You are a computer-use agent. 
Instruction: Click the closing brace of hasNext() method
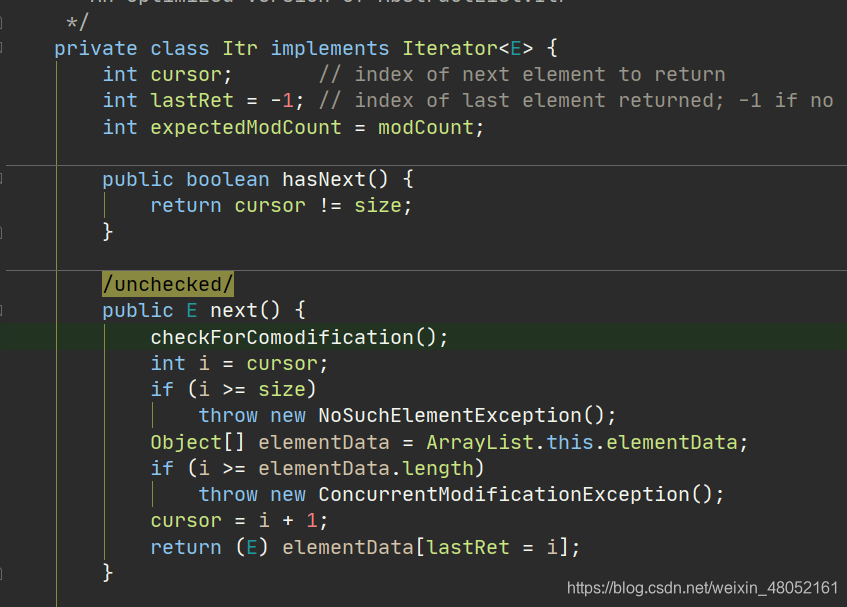(x=107, y=232)
